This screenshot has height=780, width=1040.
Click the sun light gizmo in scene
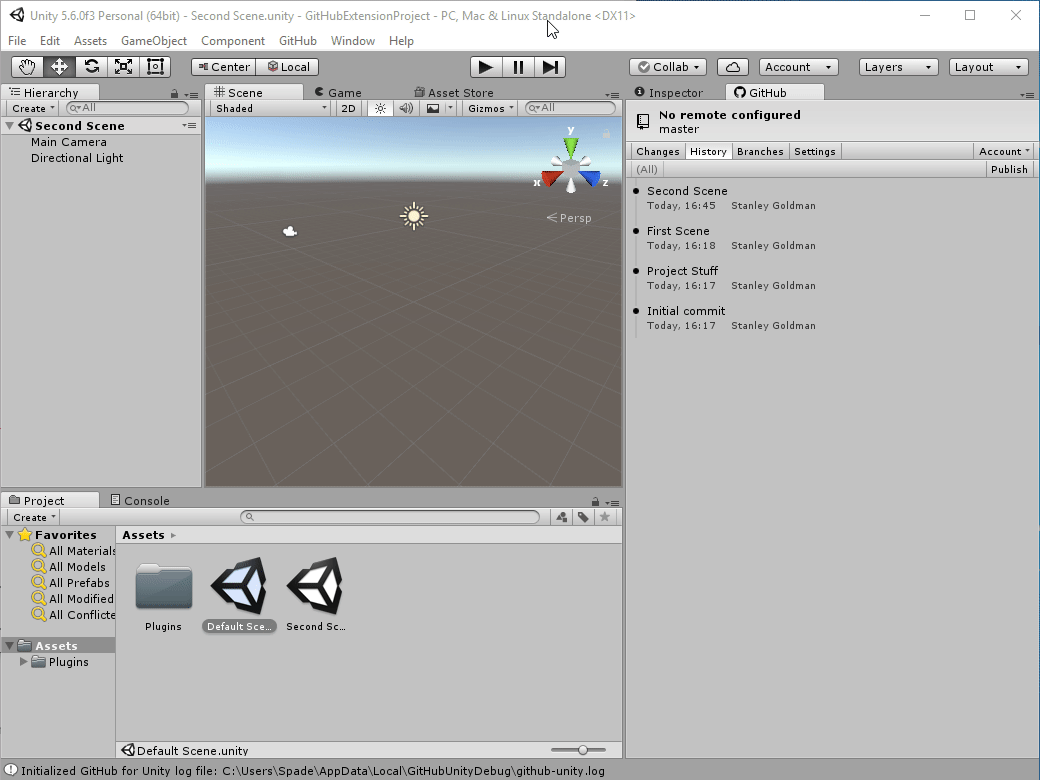coord(414,216)
